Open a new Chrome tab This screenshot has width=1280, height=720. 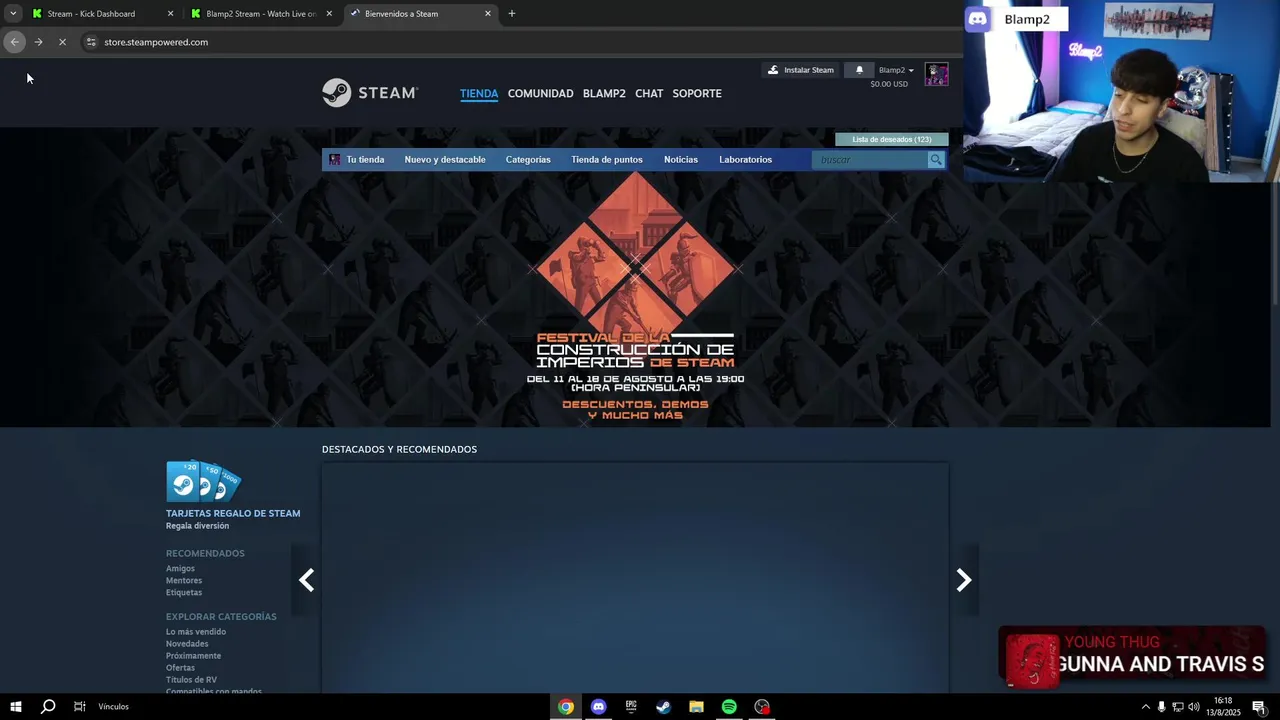coord(512,14)
